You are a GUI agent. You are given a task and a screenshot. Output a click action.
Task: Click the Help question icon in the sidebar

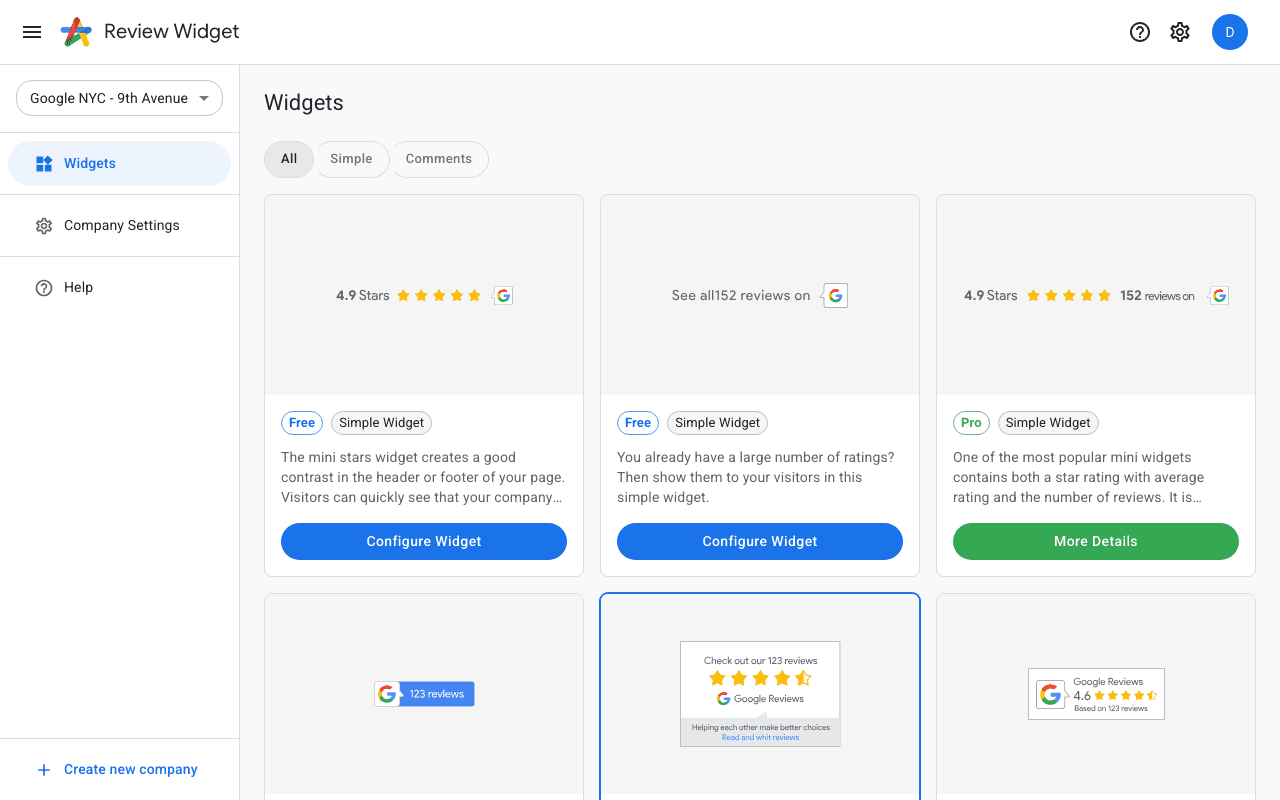pos(44,287)
